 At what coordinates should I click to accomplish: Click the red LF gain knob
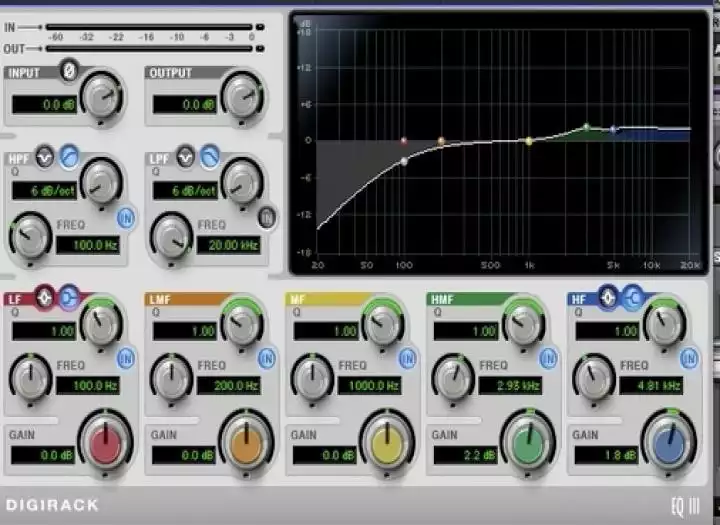(x=106, y=443)
